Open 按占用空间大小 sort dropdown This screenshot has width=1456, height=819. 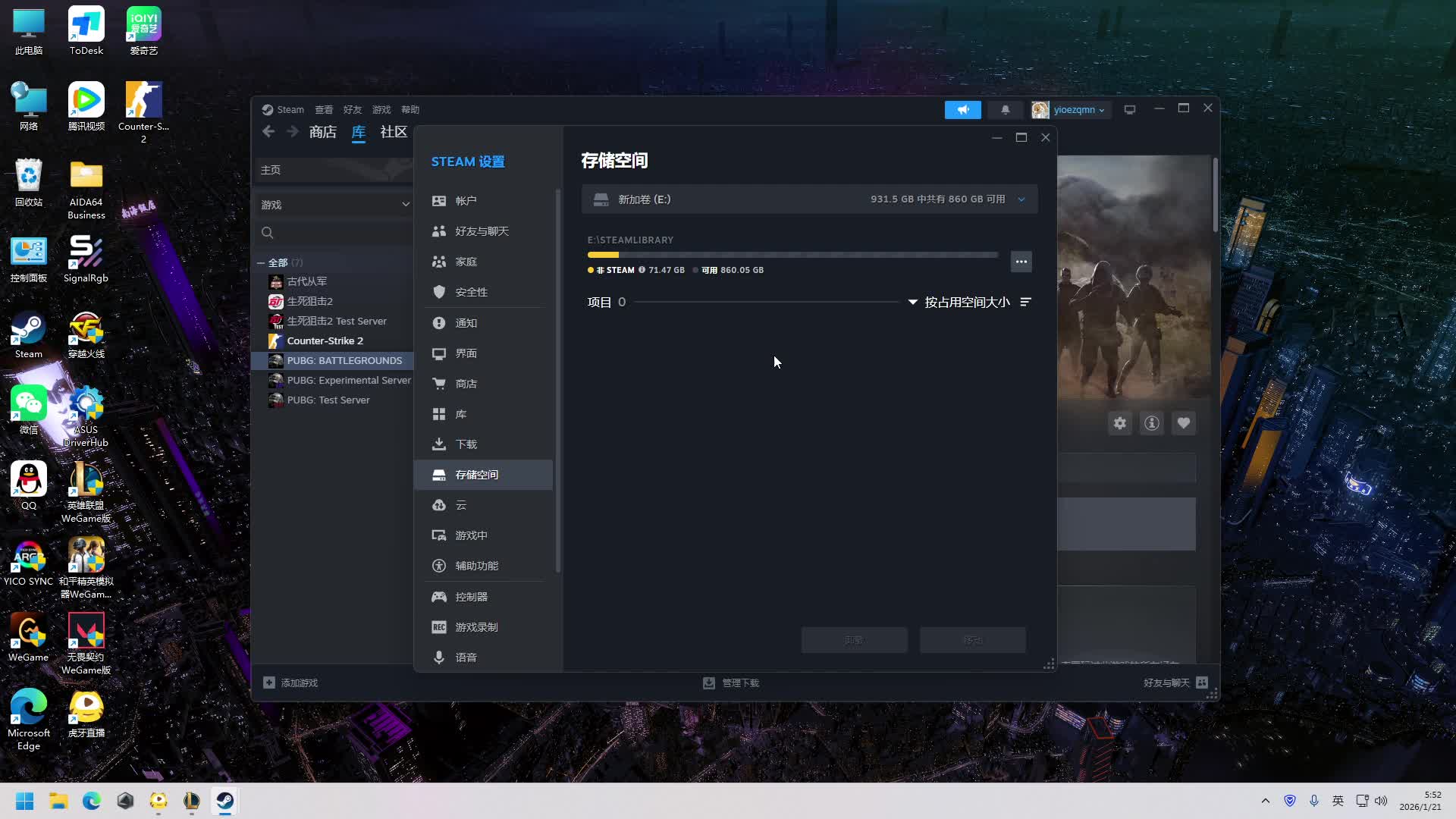coord(959,302)
